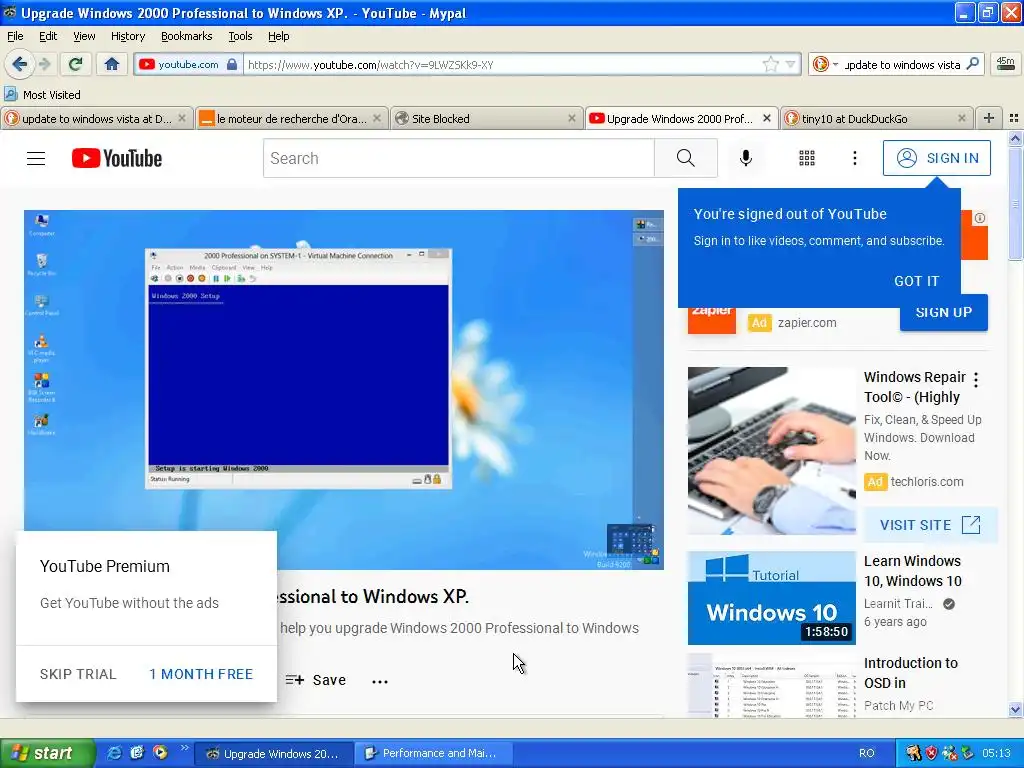Click the video player to play or pause
The height and width of the screenshot is (768, 1024).
(x=344, y=389)
